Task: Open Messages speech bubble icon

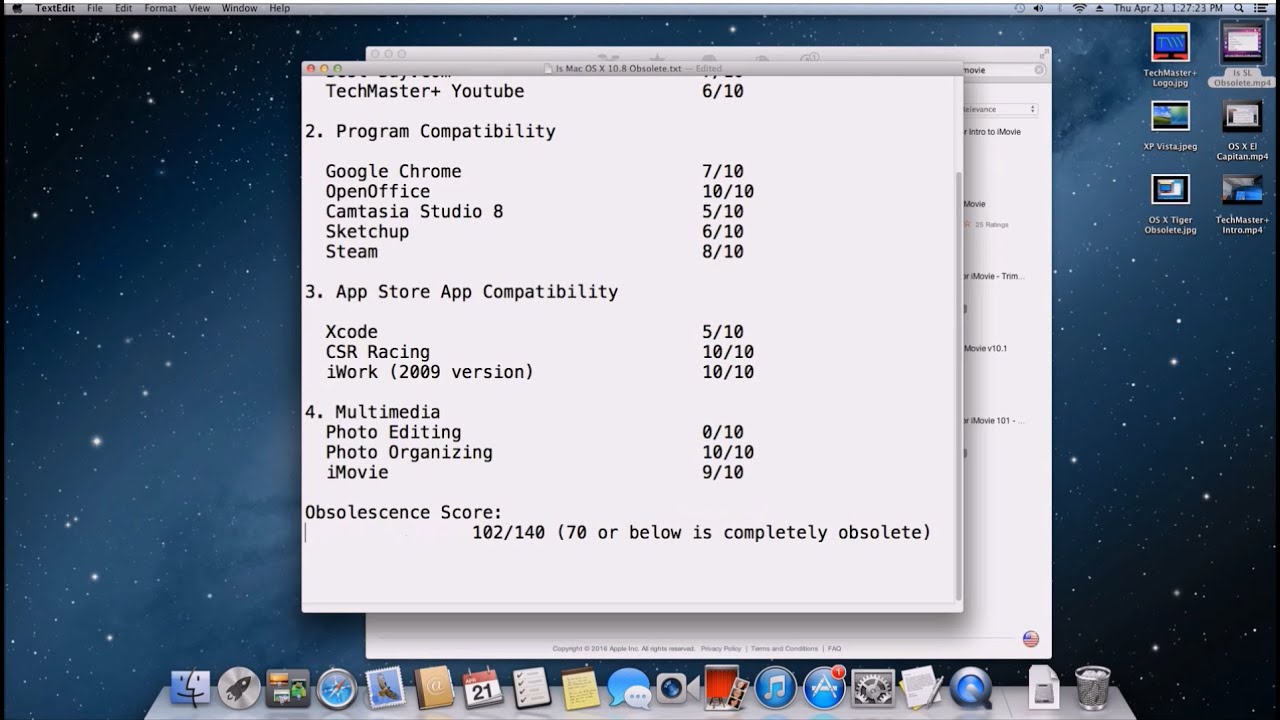Action: pyautogui.click(x=628, y=689)
